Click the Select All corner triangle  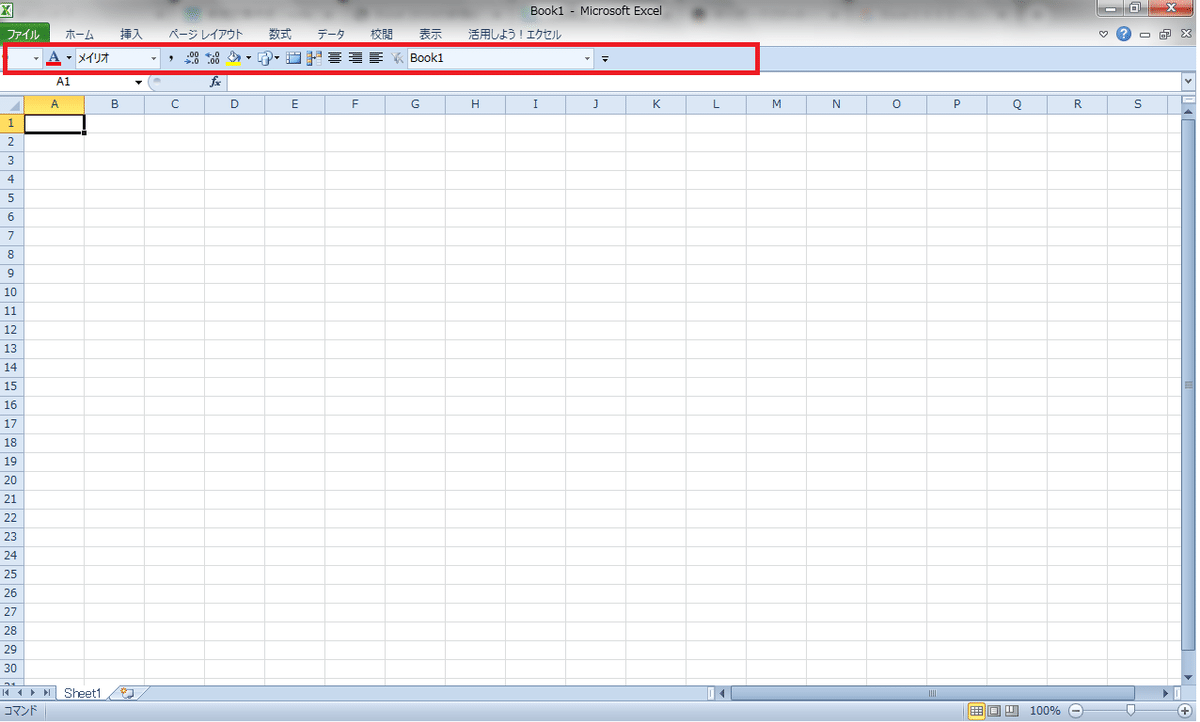12,104
